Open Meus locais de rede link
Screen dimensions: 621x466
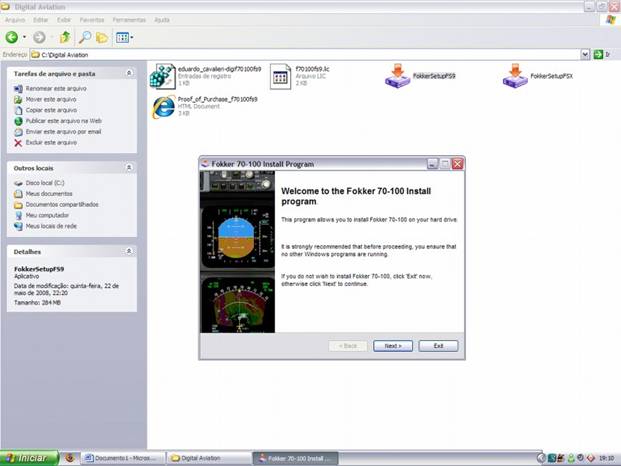[x=51, y=226]
